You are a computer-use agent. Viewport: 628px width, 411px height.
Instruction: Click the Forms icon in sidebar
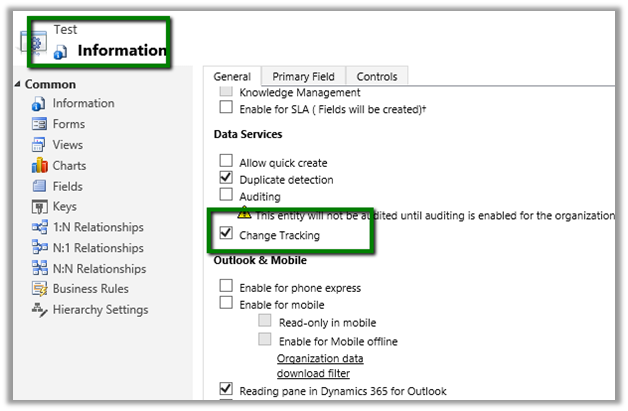coord(39,124)
